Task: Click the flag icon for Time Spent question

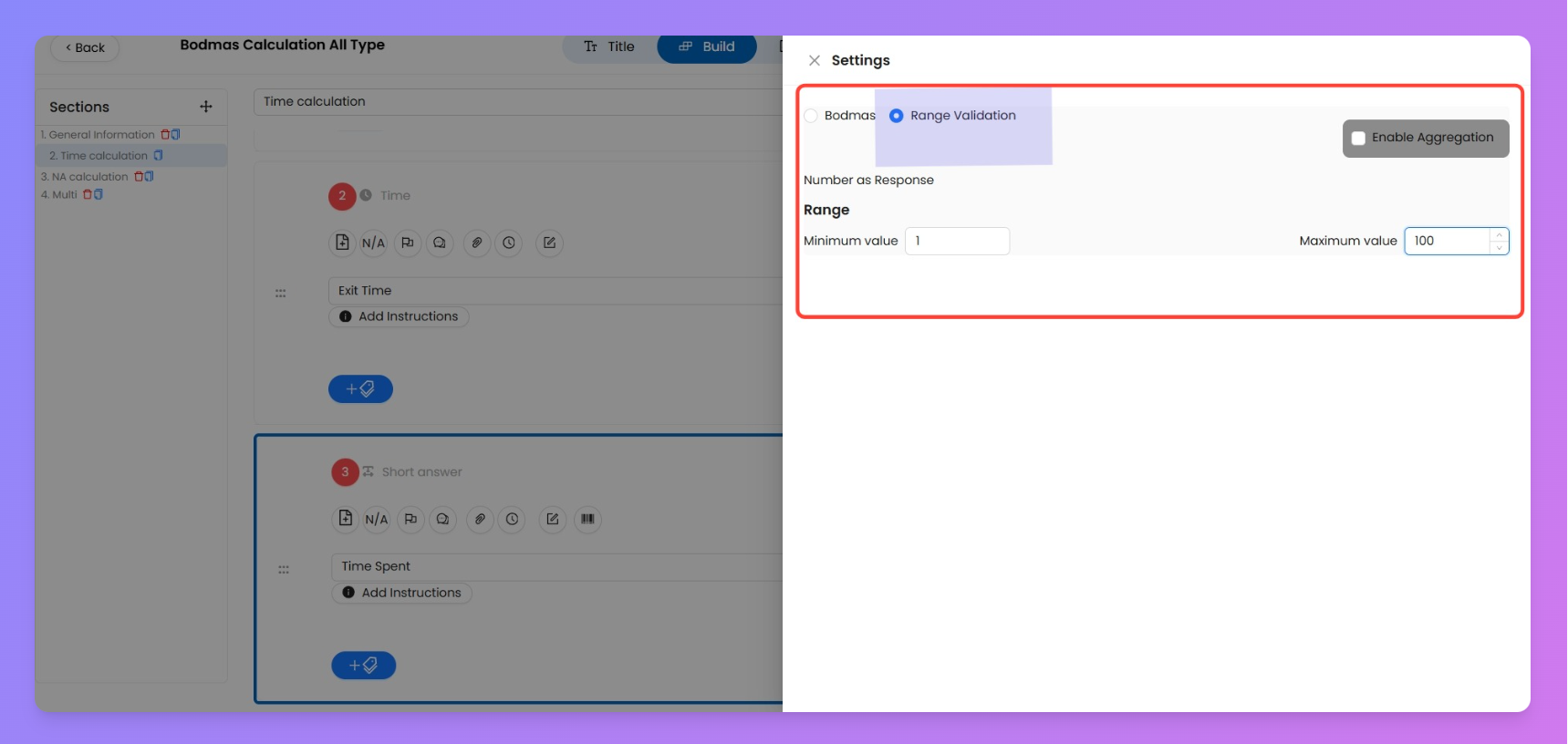Action: [411, 520]
